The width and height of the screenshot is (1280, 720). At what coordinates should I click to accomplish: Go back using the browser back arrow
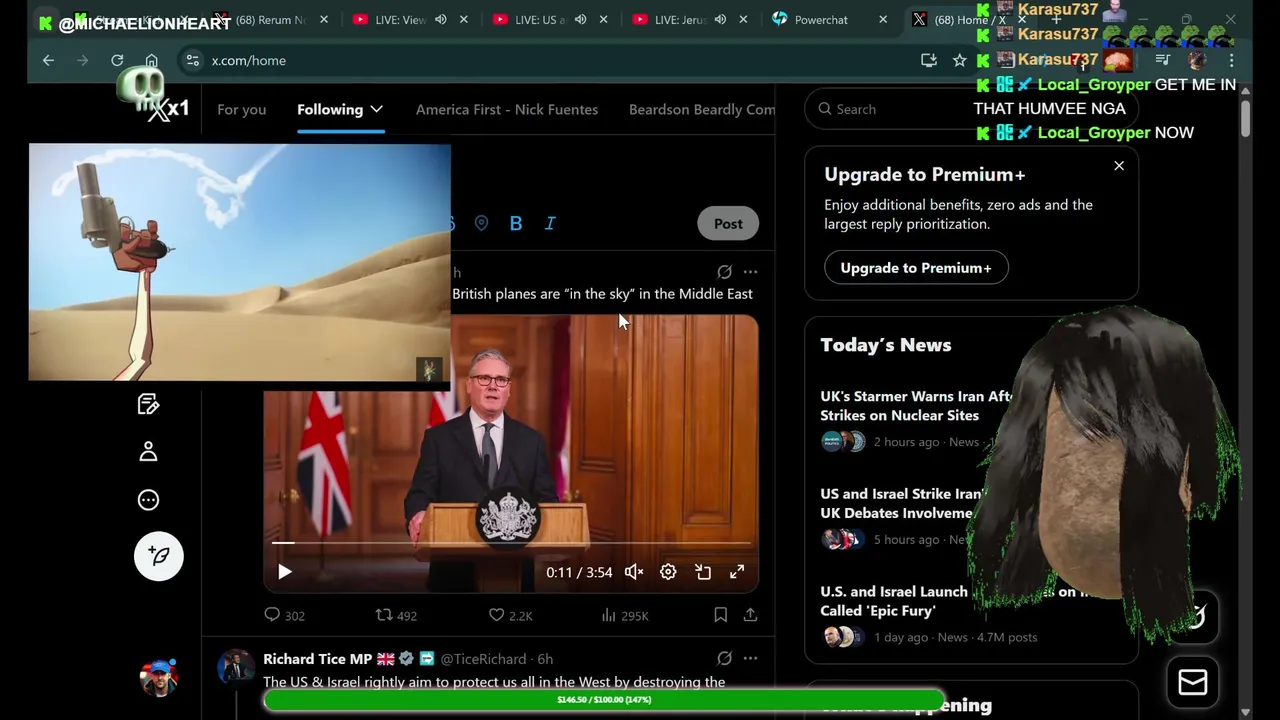(x=48, y=61)
